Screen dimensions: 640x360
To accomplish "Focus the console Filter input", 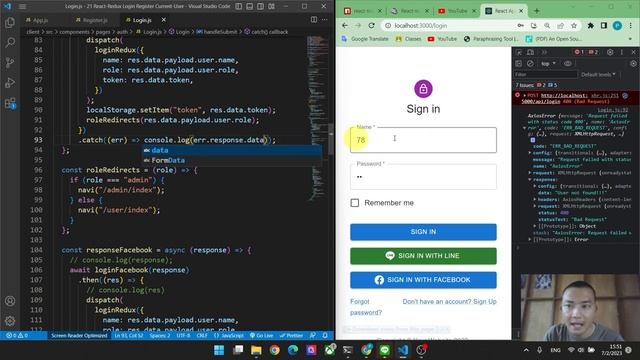I will point(546,74).
